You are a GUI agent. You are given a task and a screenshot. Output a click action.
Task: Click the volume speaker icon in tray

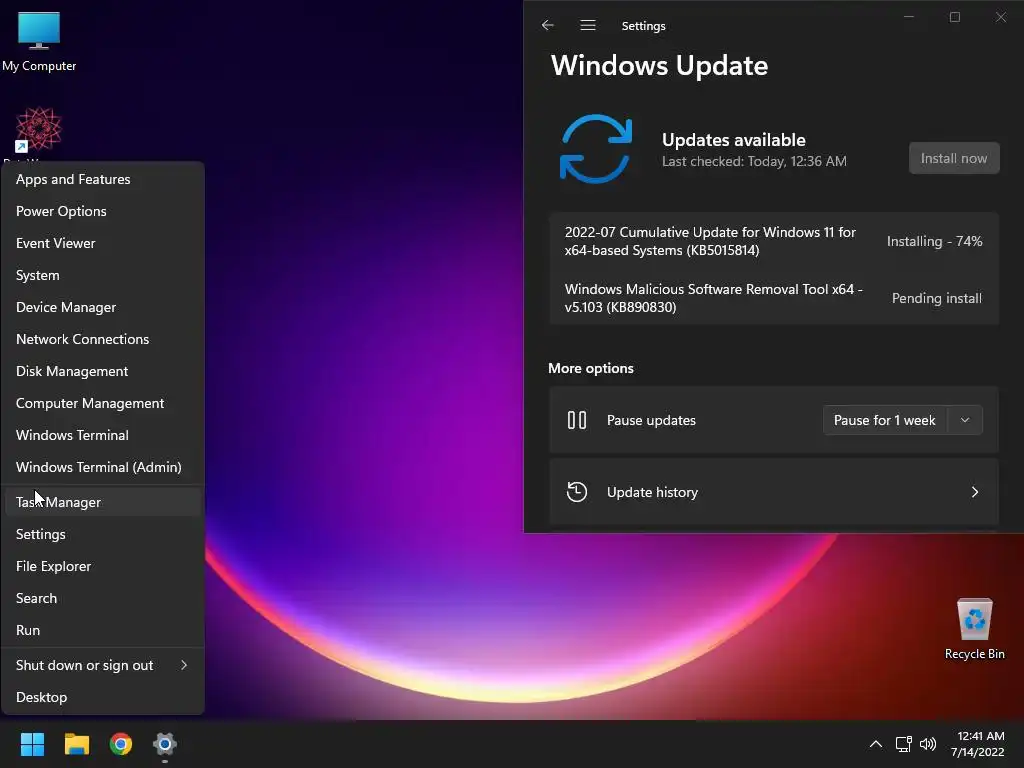927,744
